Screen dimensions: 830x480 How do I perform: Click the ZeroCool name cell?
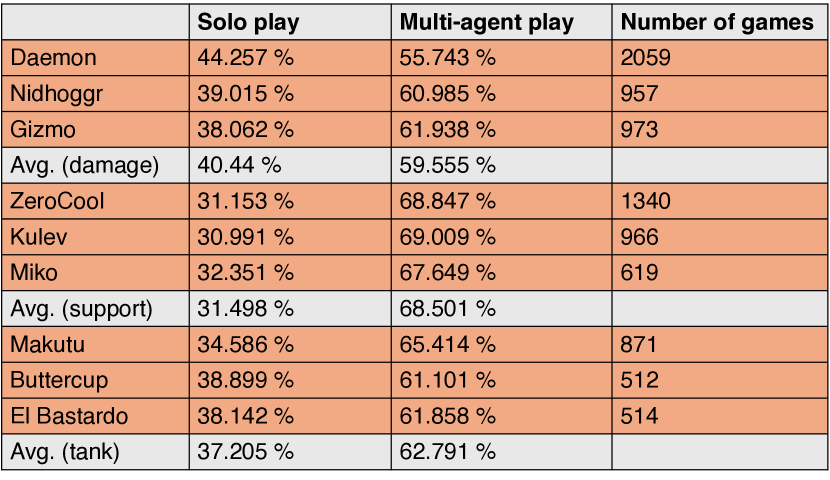tap(57, 202)
